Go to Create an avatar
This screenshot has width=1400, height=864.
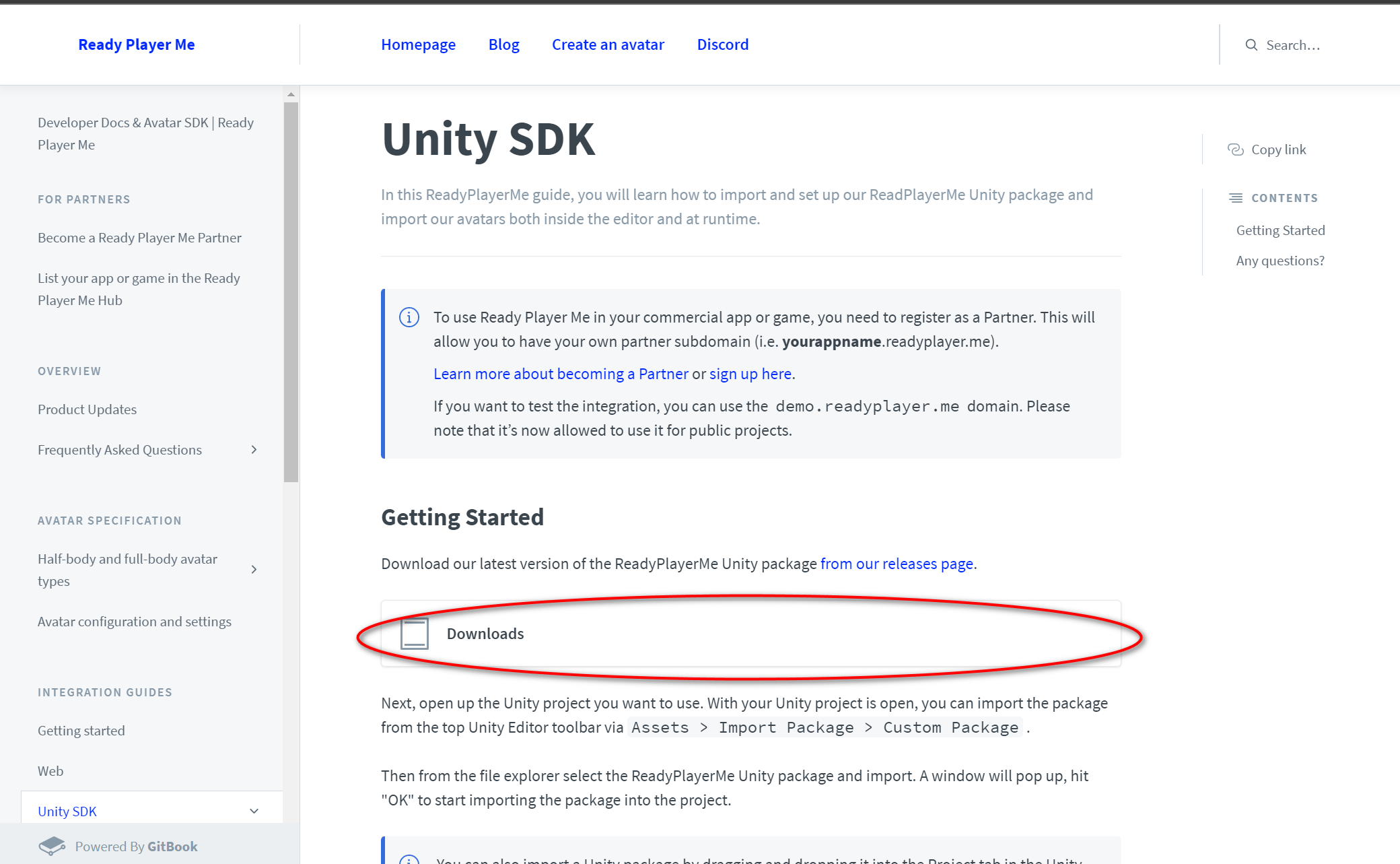(608, 44)
